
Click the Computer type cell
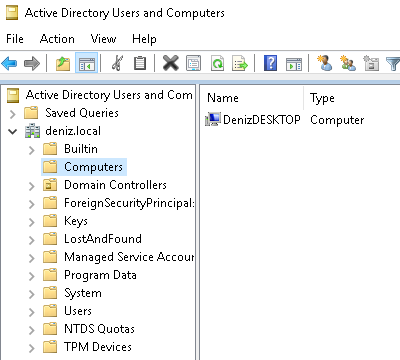tap(337, 120)
